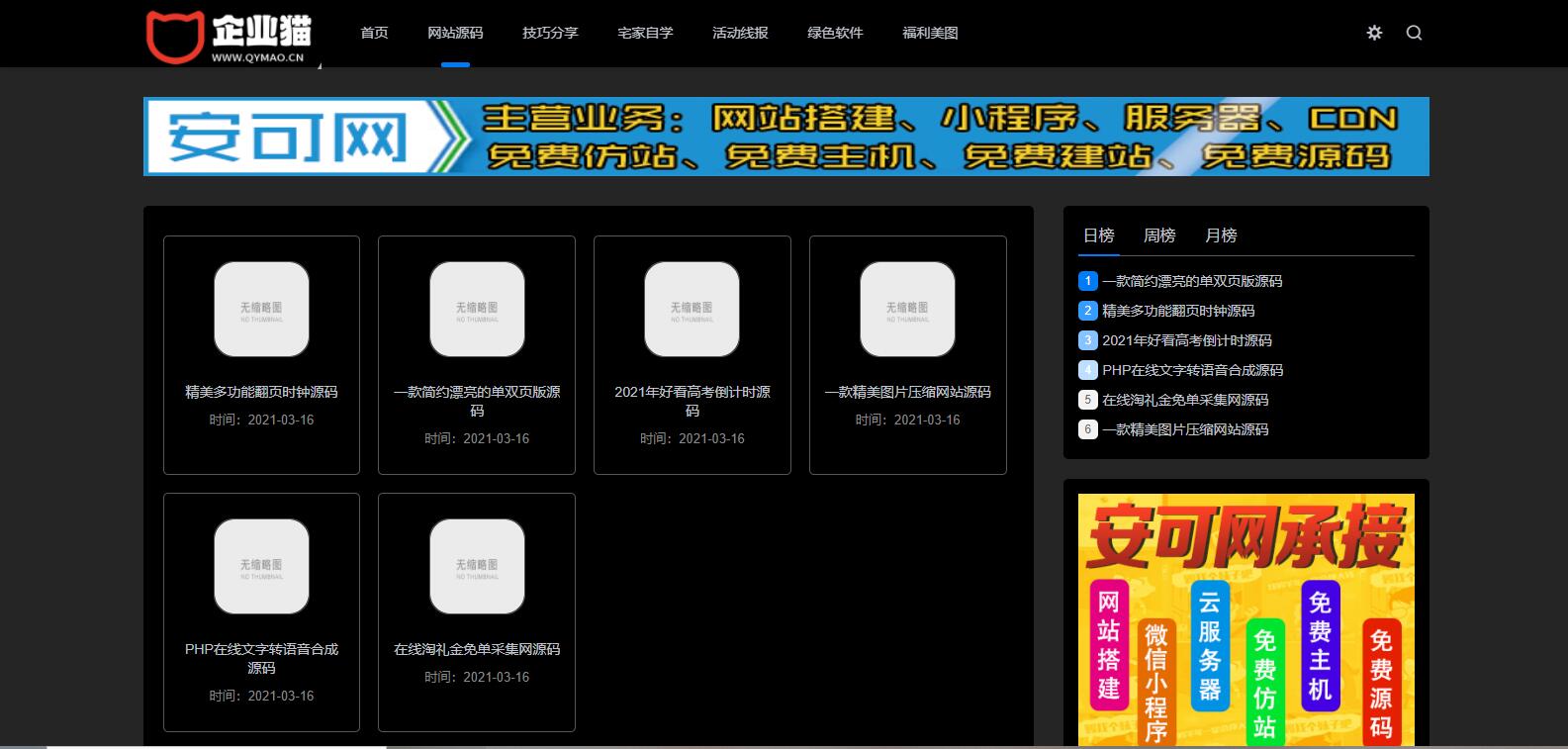Switch to the 月榜 ranking tab
The width and height of the screenshot is (1568, 749).
(x=1221, y=235)
